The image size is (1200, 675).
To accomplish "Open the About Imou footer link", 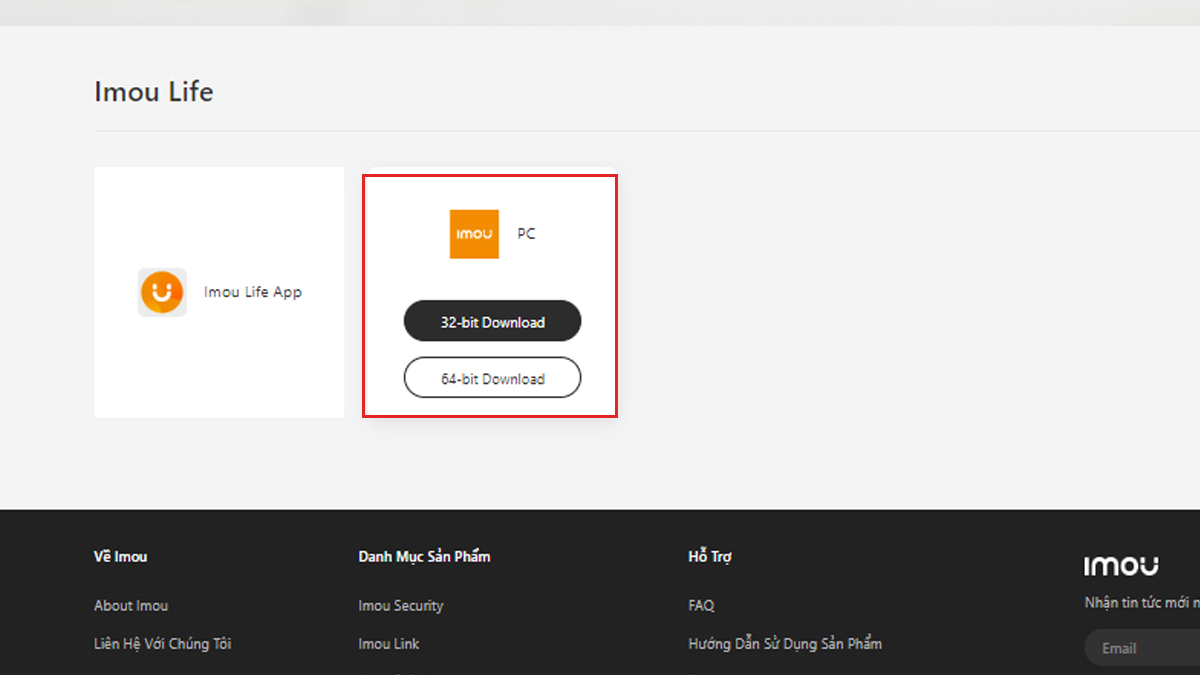I will click(131, 606).
